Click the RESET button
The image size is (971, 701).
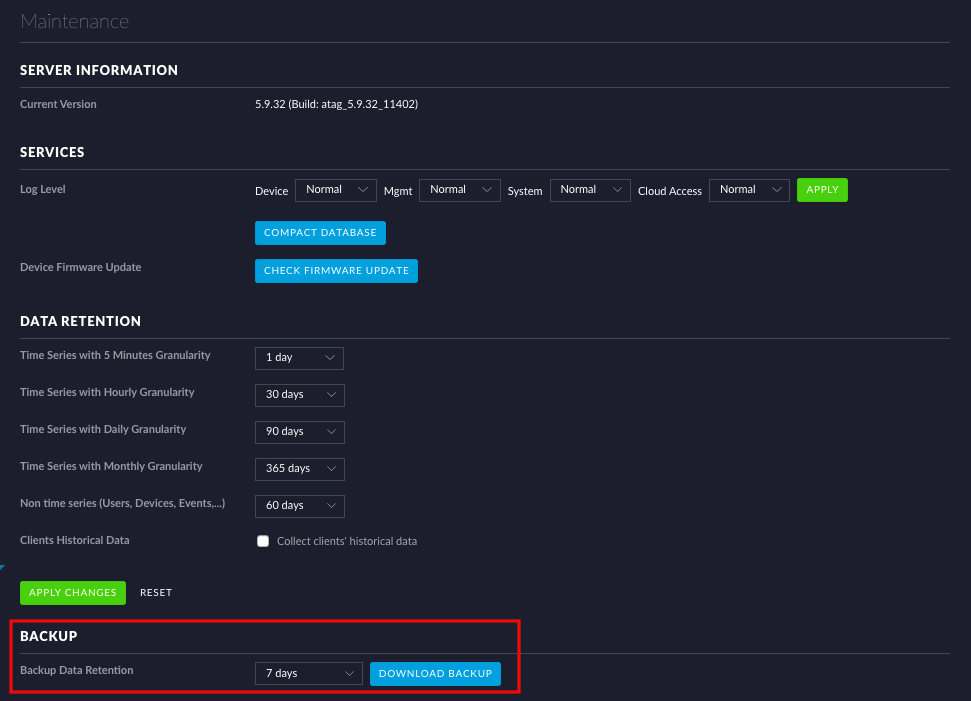pyautogui.click(x=156, y=592)
